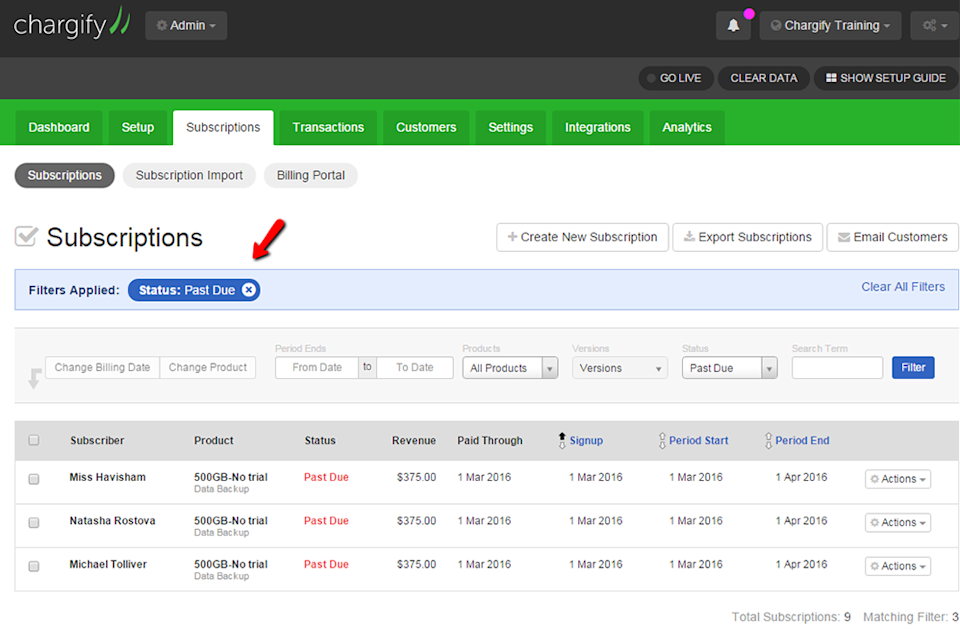960x629 pixels.
Task: Click the blue Filter button
Action: click(913, 367)
